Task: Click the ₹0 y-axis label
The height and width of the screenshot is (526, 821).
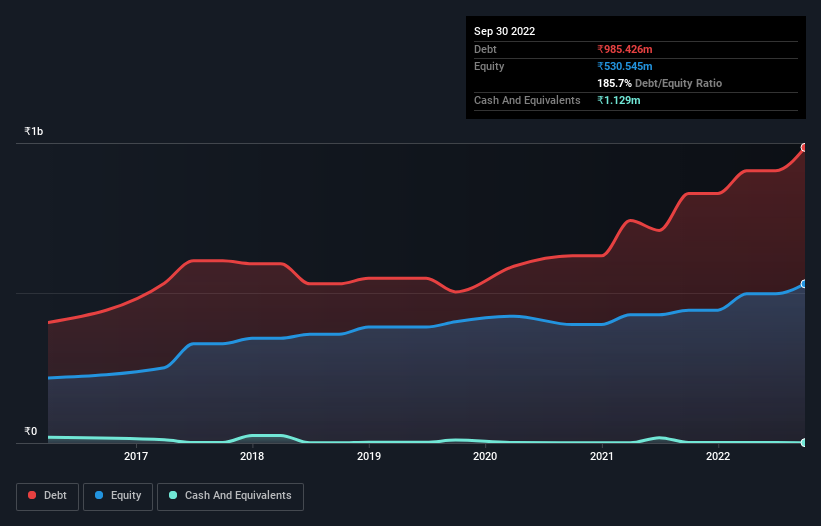Action: pyautogui.click(x=31, y=431)
